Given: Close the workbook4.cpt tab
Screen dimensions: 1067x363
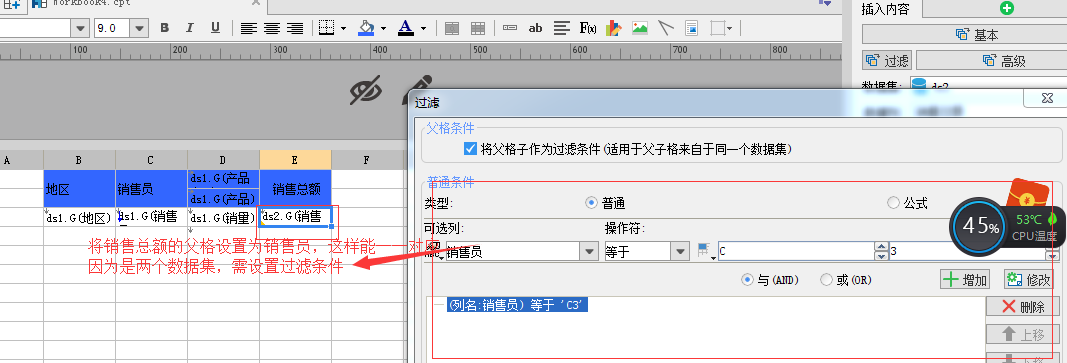Looking at the screenshot, I should tap(255, 3).
